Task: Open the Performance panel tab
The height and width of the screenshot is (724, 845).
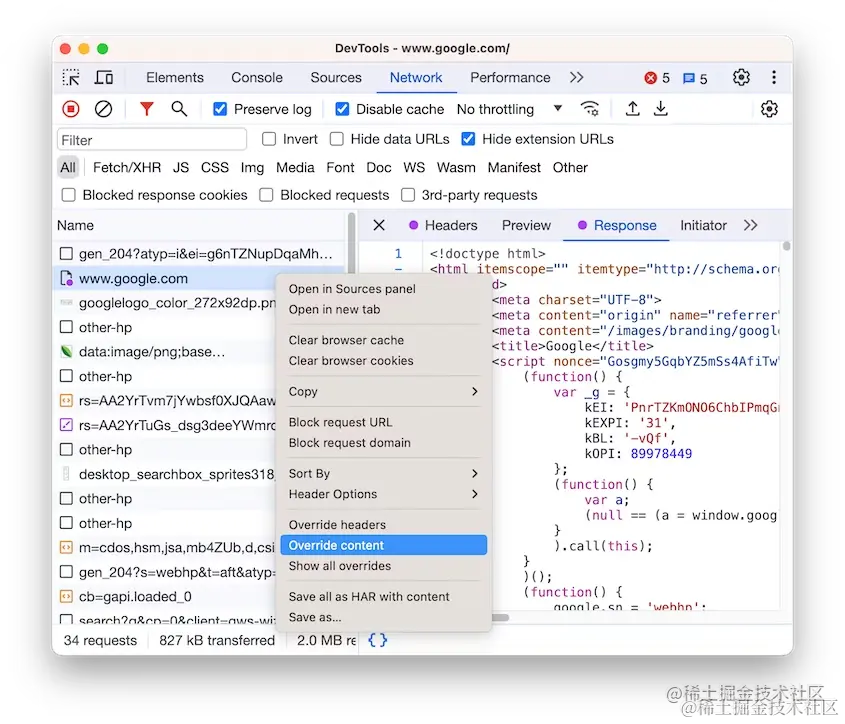Action: 510,78
